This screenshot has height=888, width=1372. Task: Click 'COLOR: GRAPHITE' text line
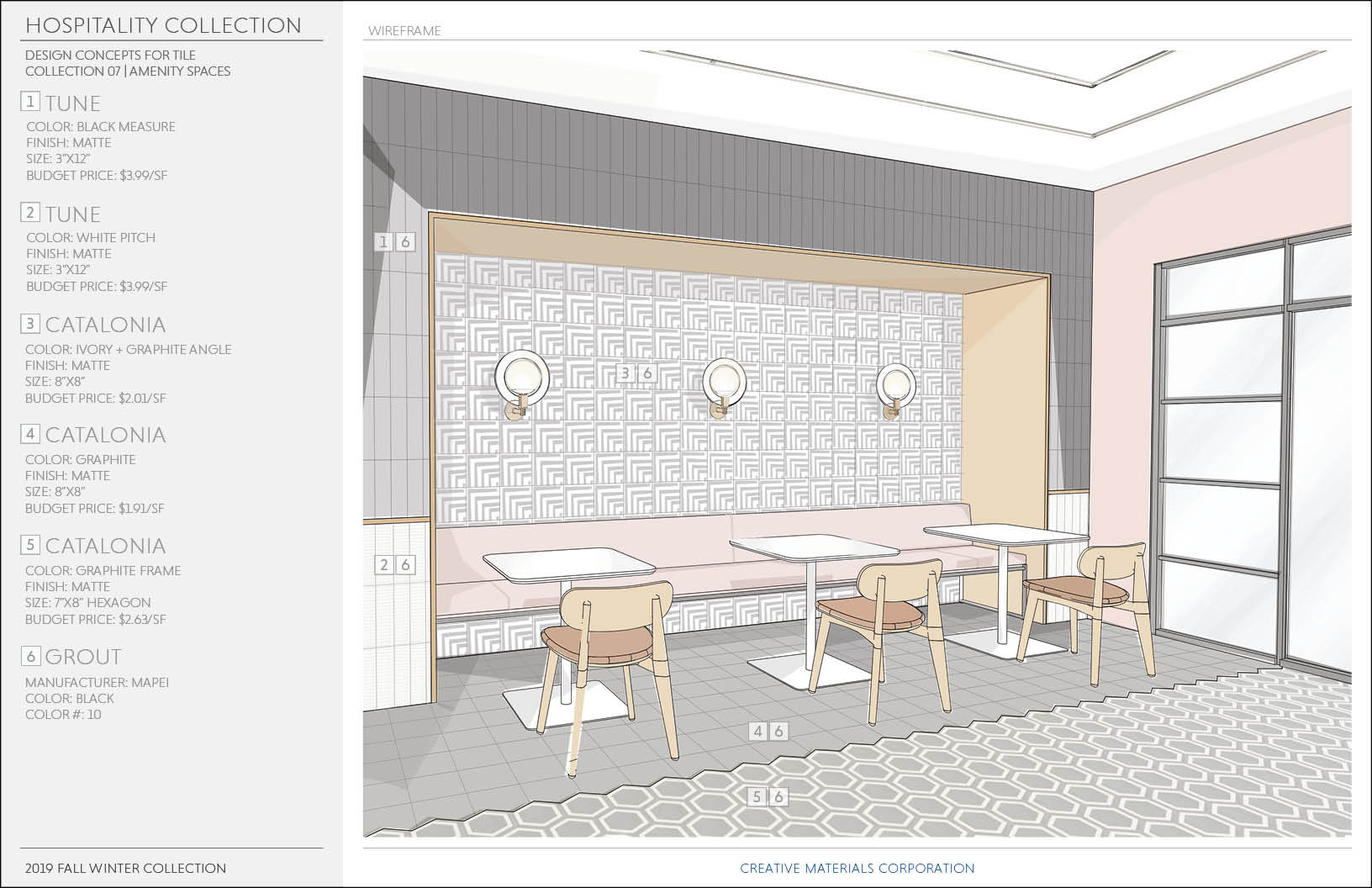[x=81, y=460]
